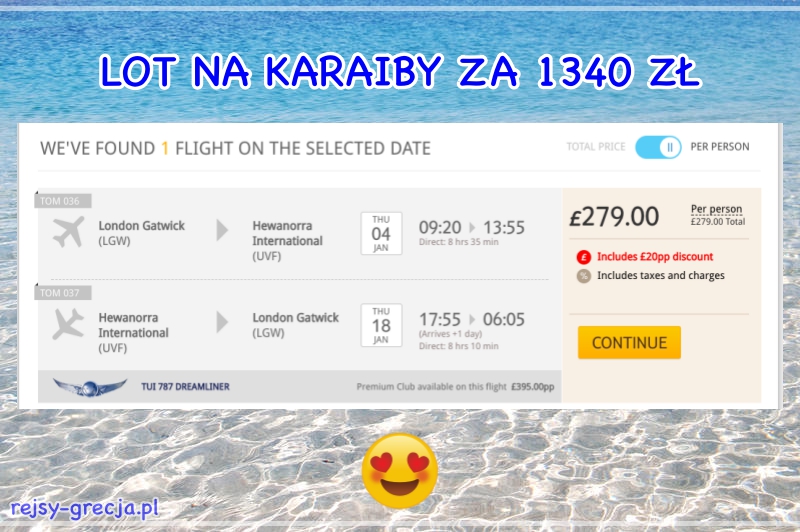Click the arrow between Gatwick and Hewanorra outbound

(222, 230)
